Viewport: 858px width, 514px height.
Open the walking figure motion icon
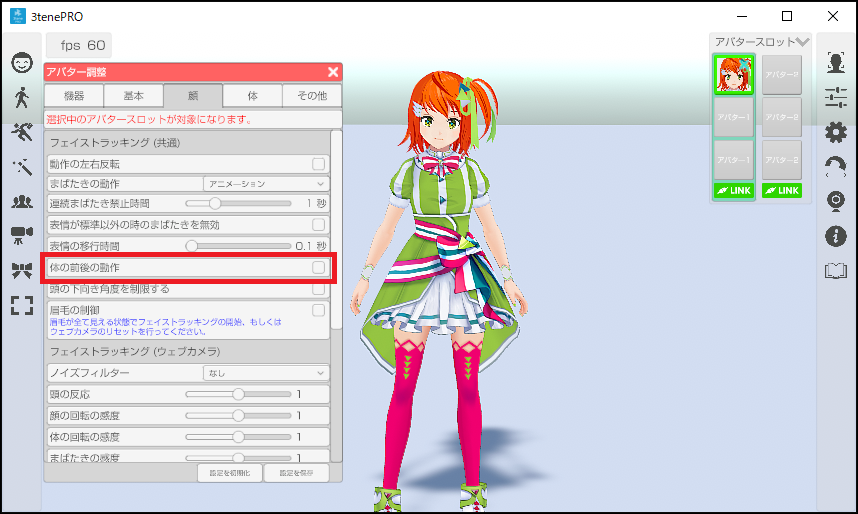coord(22,97)
